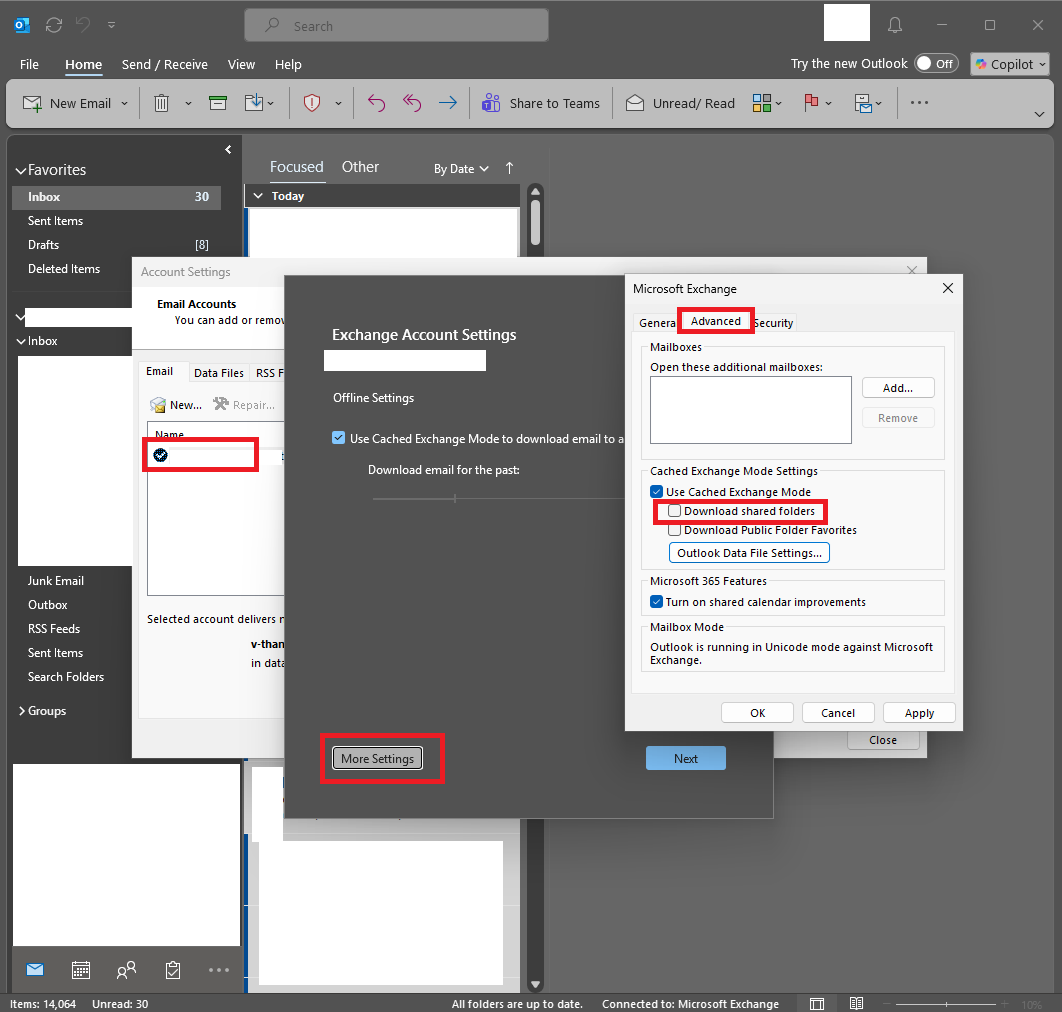The height and width of the screenshot is (1012, 1062).
Task: Click the Delete trash can icon
Action: 161,103
